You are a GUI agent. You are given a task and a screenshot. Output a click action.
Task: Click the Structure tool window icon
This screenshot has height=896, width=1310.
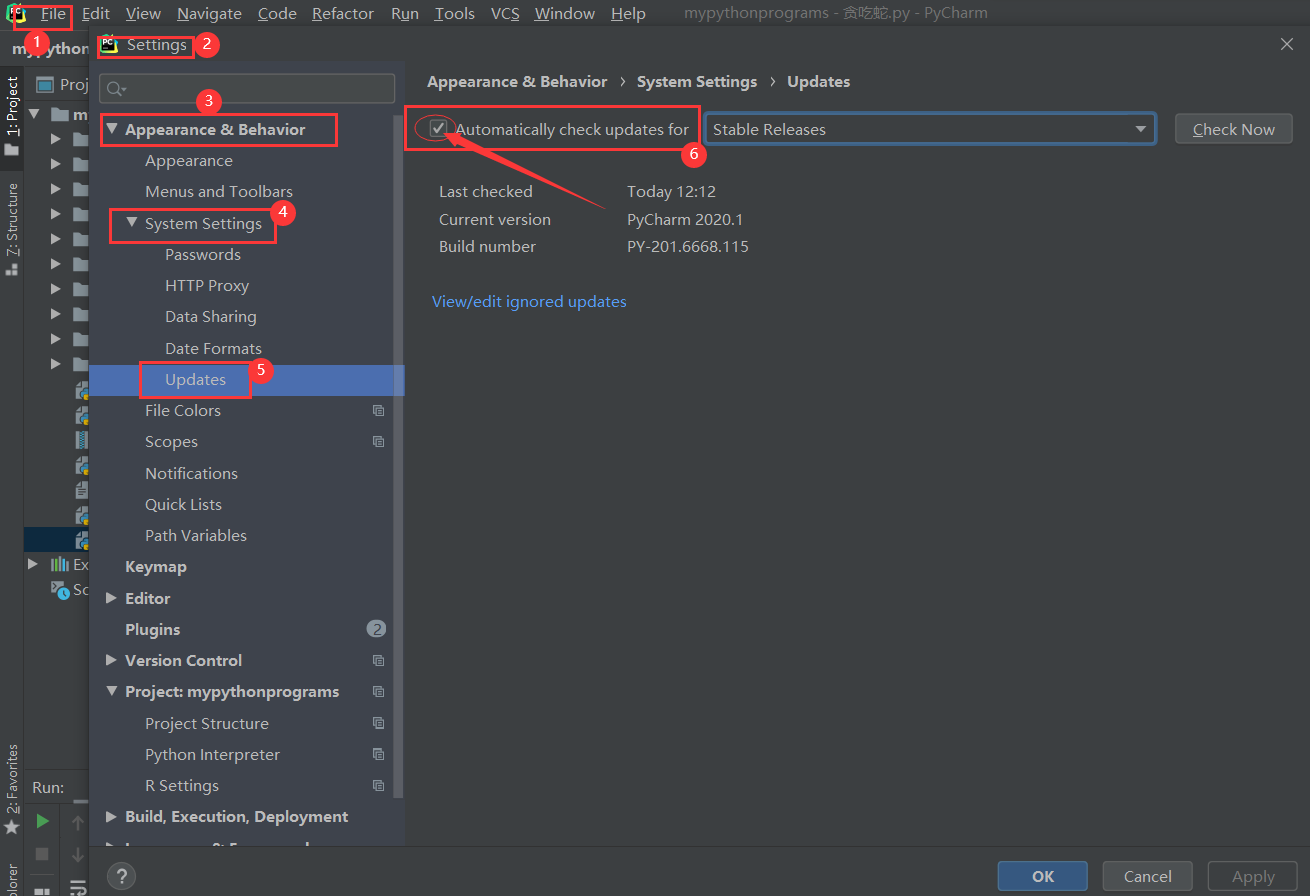pos(12,268)
